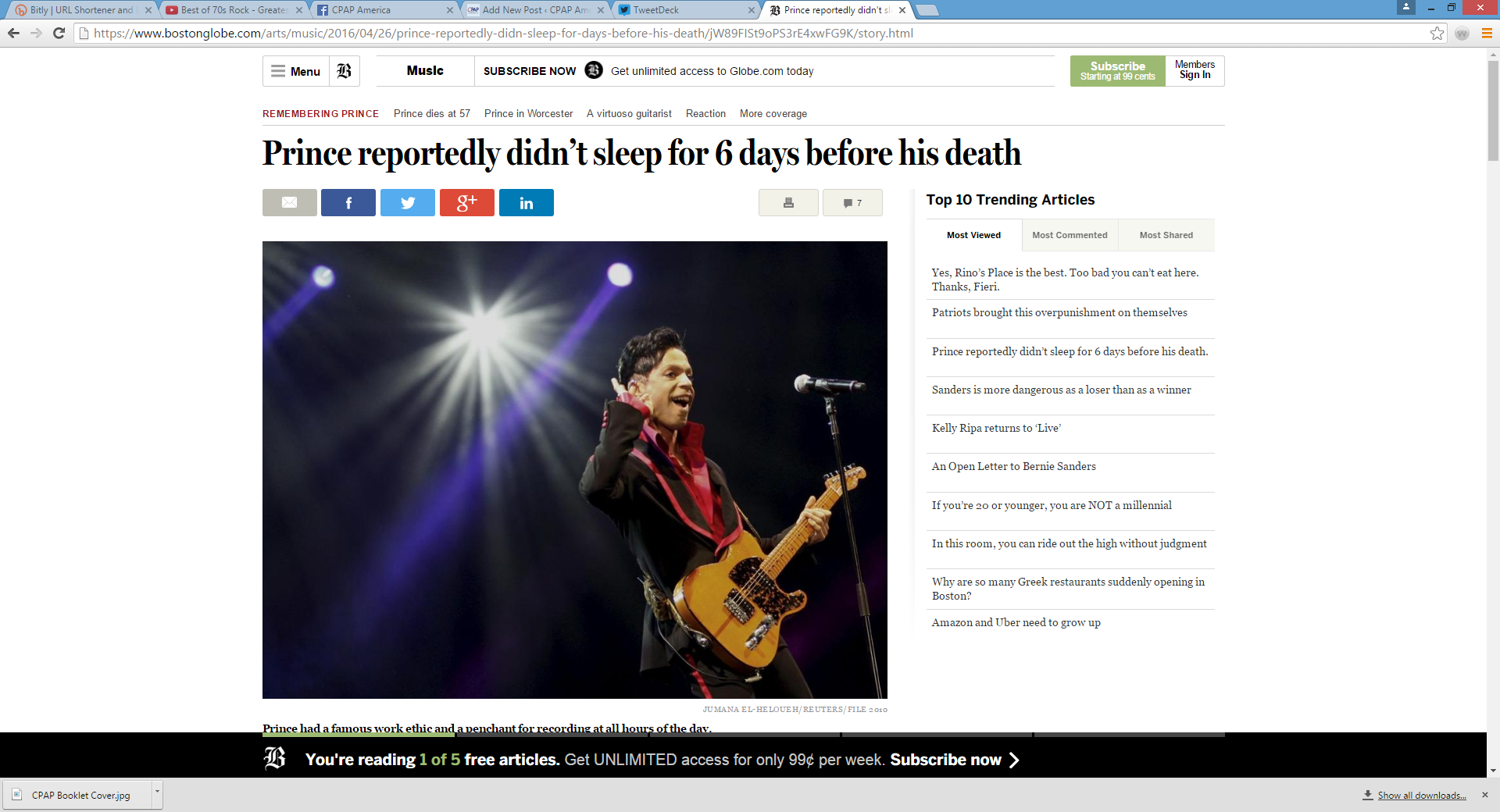Print the article with printer icon
This screenshot has height=812, width=1500.
tap(788, 203)
